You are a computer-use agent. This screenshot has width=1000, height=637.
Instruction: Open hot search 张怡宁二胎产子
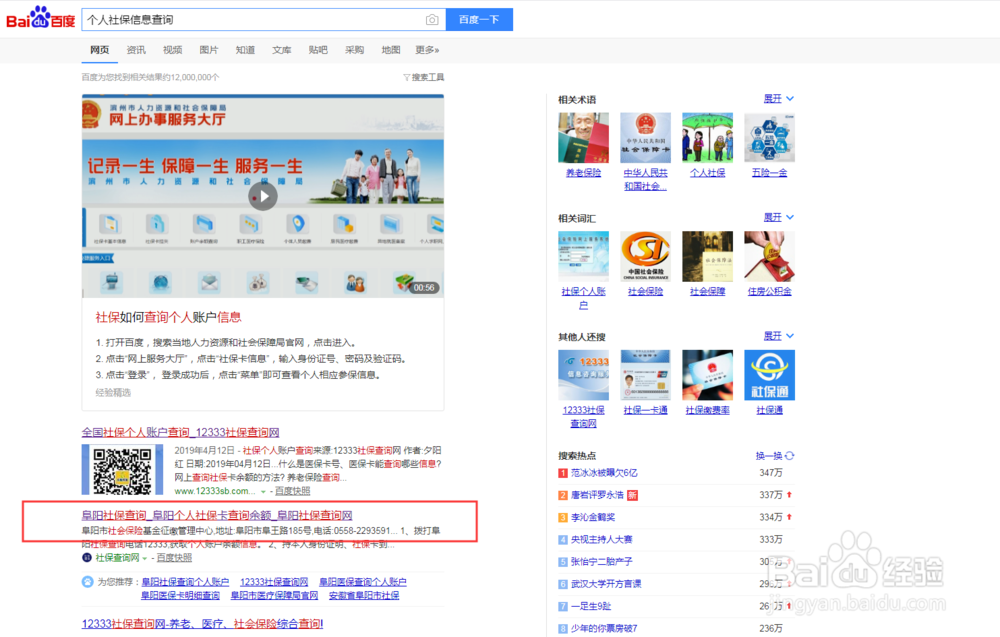point(601,562)
